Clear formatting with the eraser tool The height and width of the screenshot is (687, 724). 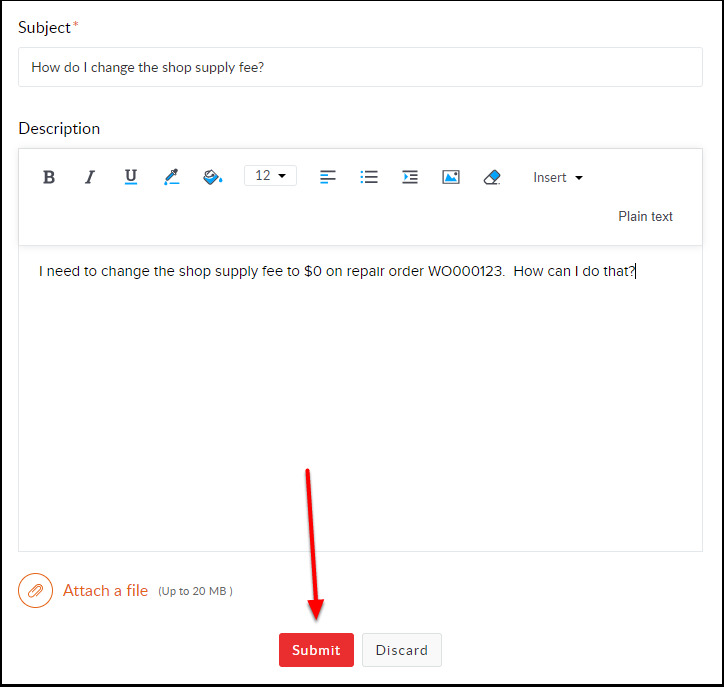tap(492, 177)
